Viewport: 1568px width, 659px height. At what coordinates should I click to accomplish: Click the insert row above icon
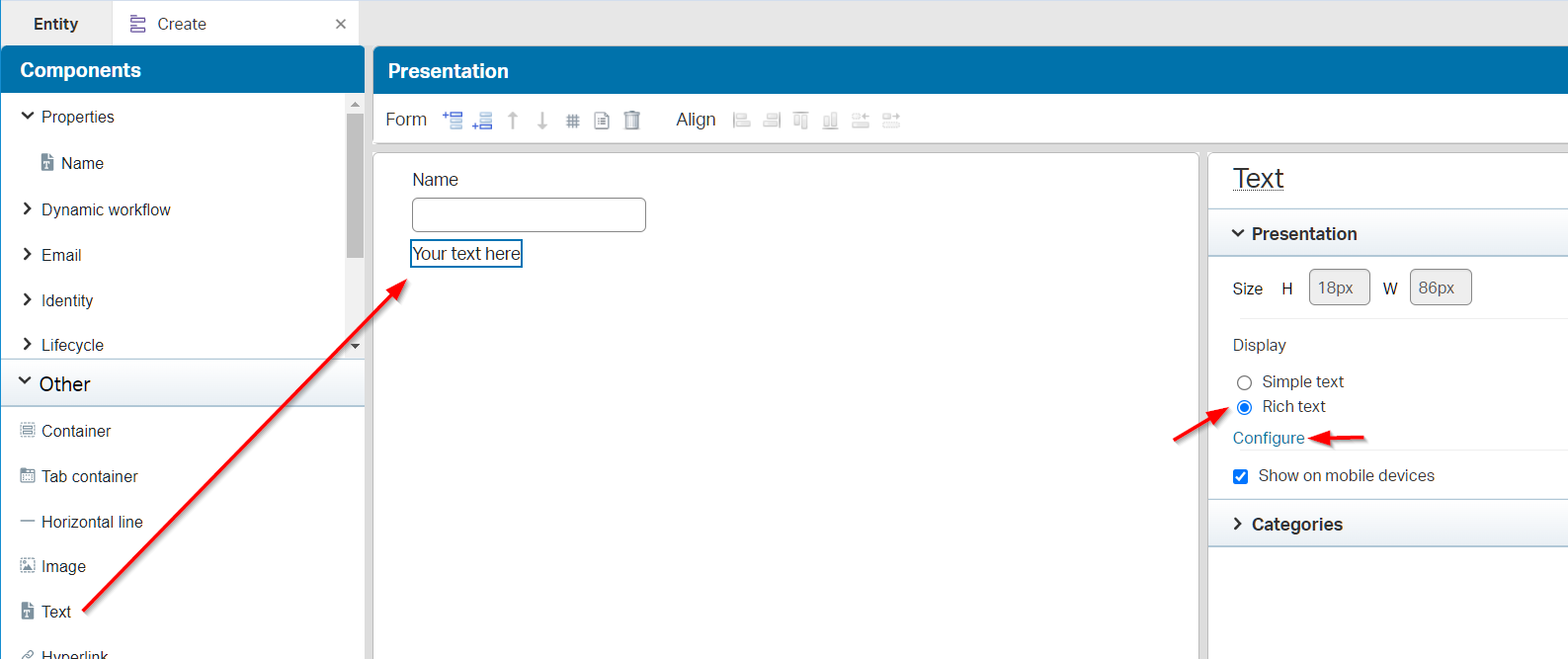[453, 120]
